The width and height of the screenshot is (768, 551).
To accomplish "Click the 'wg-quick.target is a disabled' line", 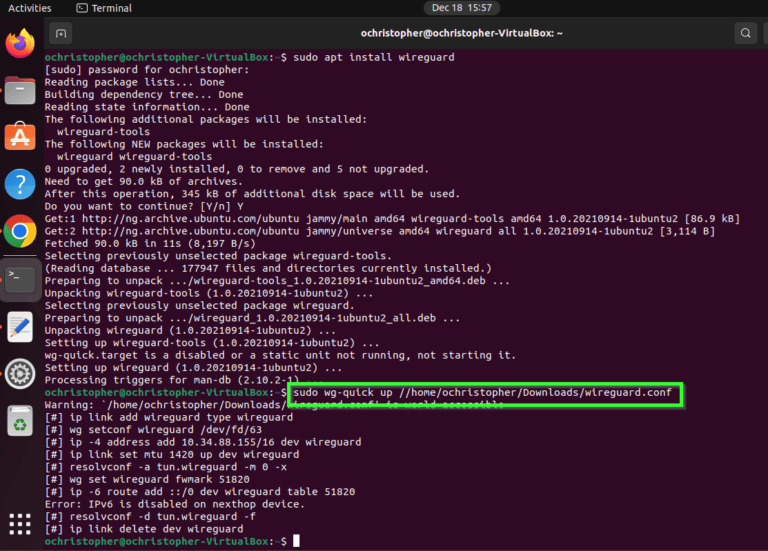I will (x=280, y=355).
